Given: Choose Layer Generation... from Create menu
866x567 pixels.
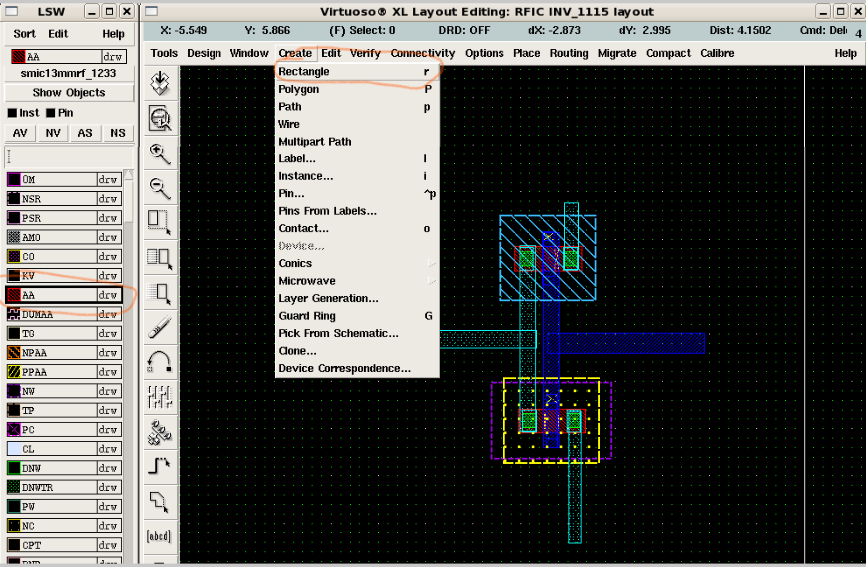Looking at the screenshot, I should pyautogui.click(x=357, y=298).
